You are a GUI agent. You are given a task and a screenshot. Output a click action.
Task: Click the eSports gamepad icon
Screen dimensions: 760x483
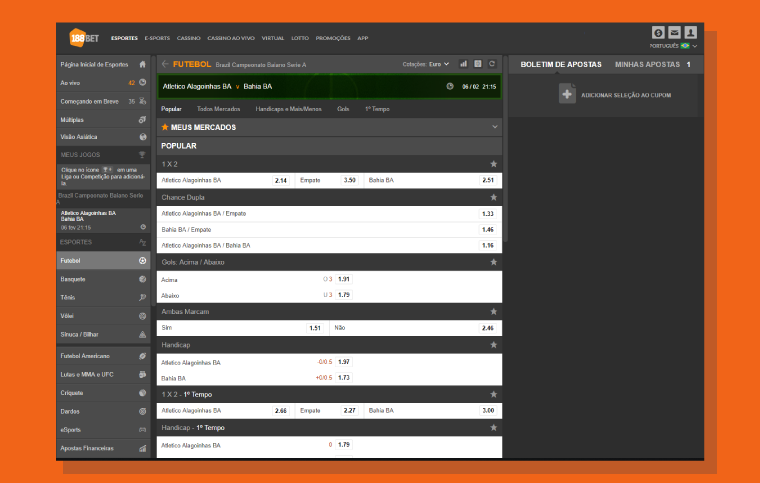(142, 430)
